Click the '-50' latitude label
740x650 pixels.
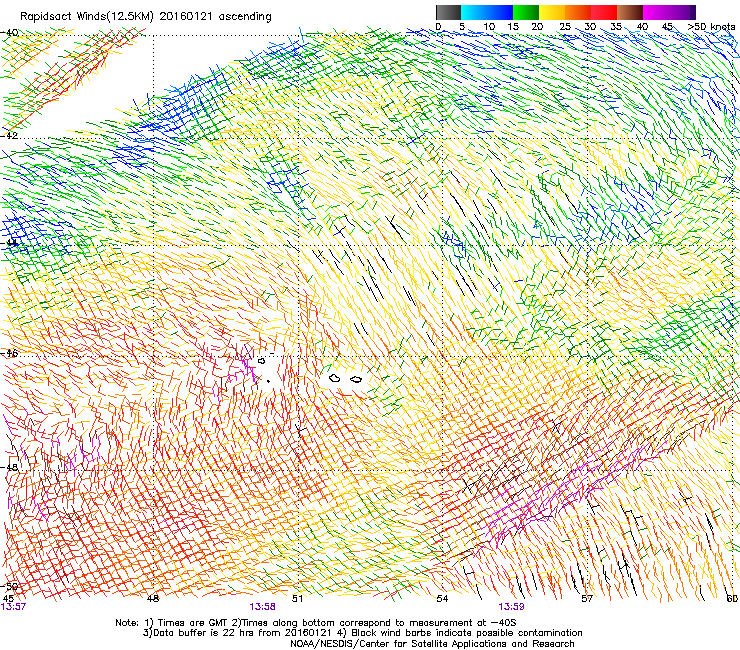(10, 586)
